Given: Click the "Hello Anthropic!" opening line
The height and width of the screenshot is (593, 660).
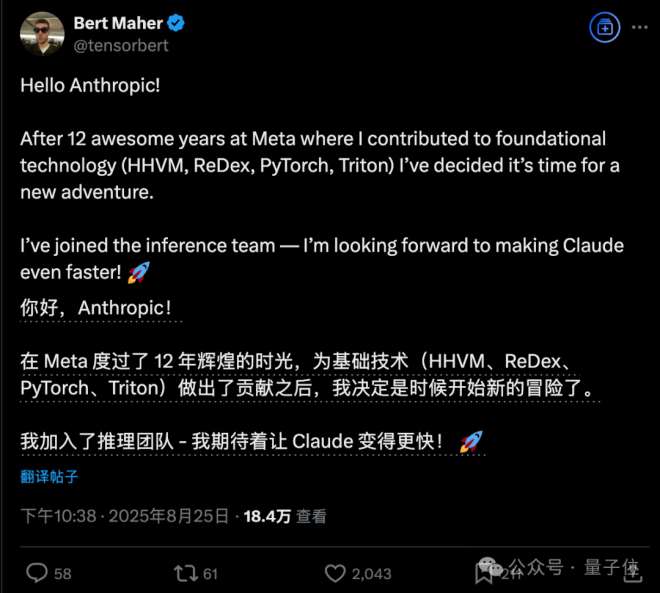Looking at the screenshot, I should point(90,85).
